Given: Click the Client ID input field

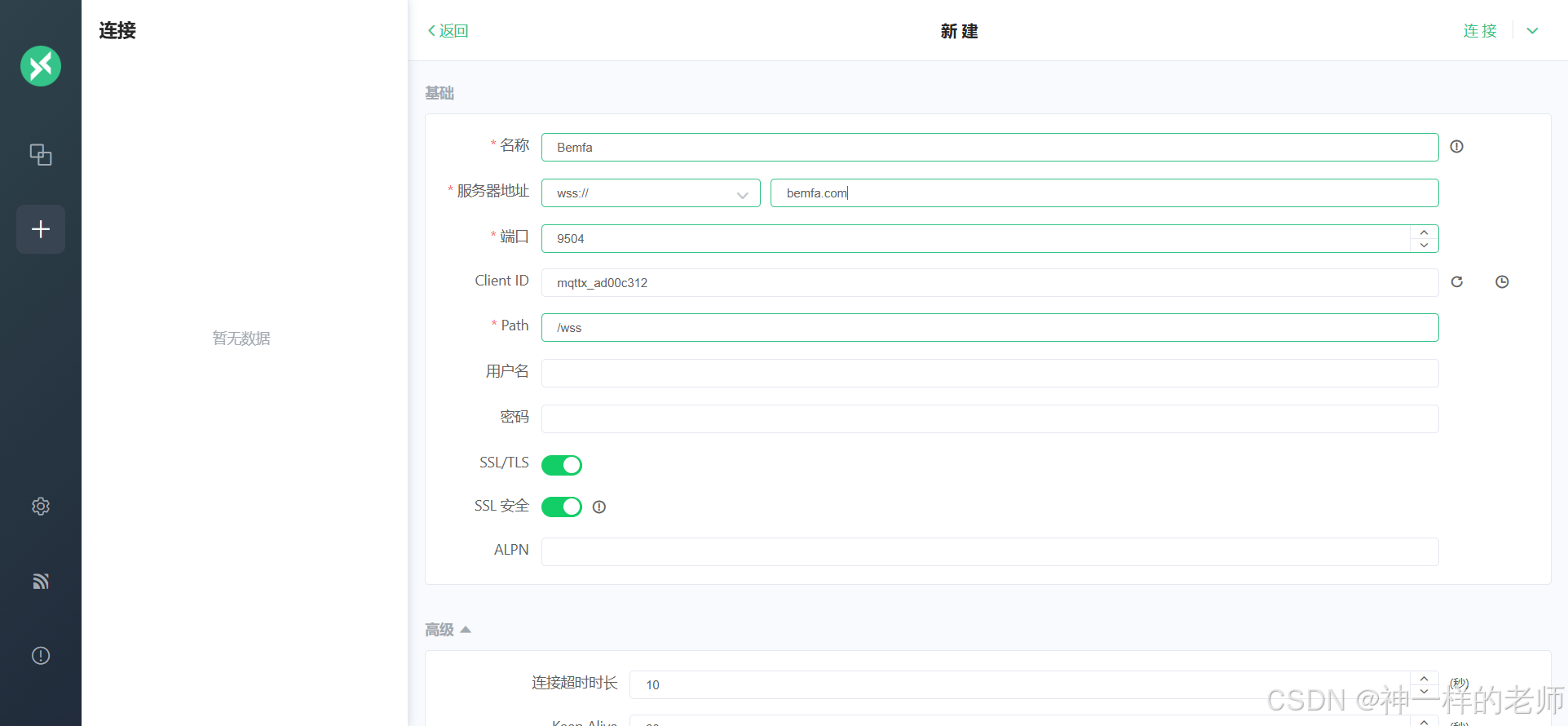Looking at the screenshot, I should [x=990, y=283].
